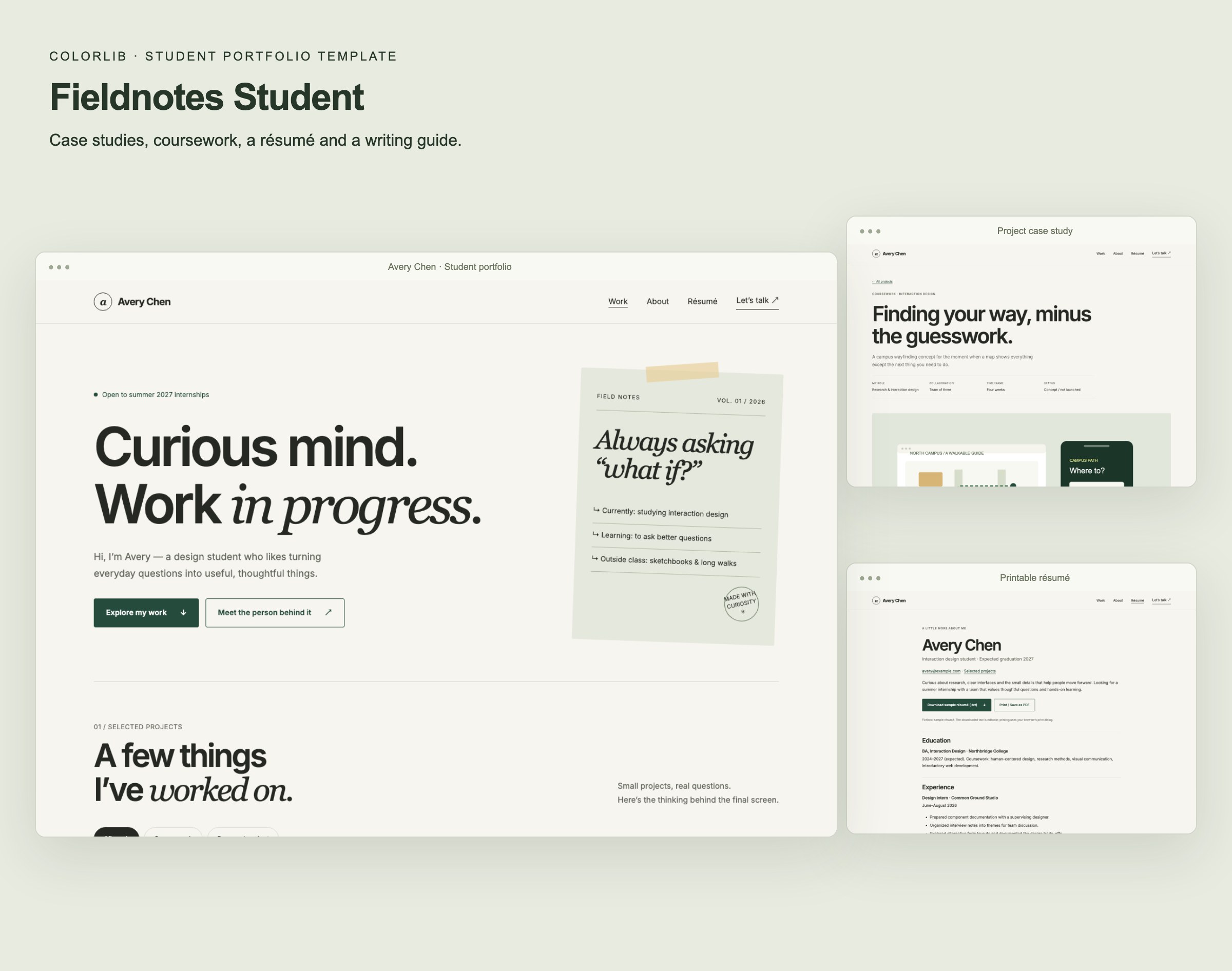The width and height of the screenshot is (1232, 971).
Task: Open Work nav link in main portfolio window
Action: 618,302
